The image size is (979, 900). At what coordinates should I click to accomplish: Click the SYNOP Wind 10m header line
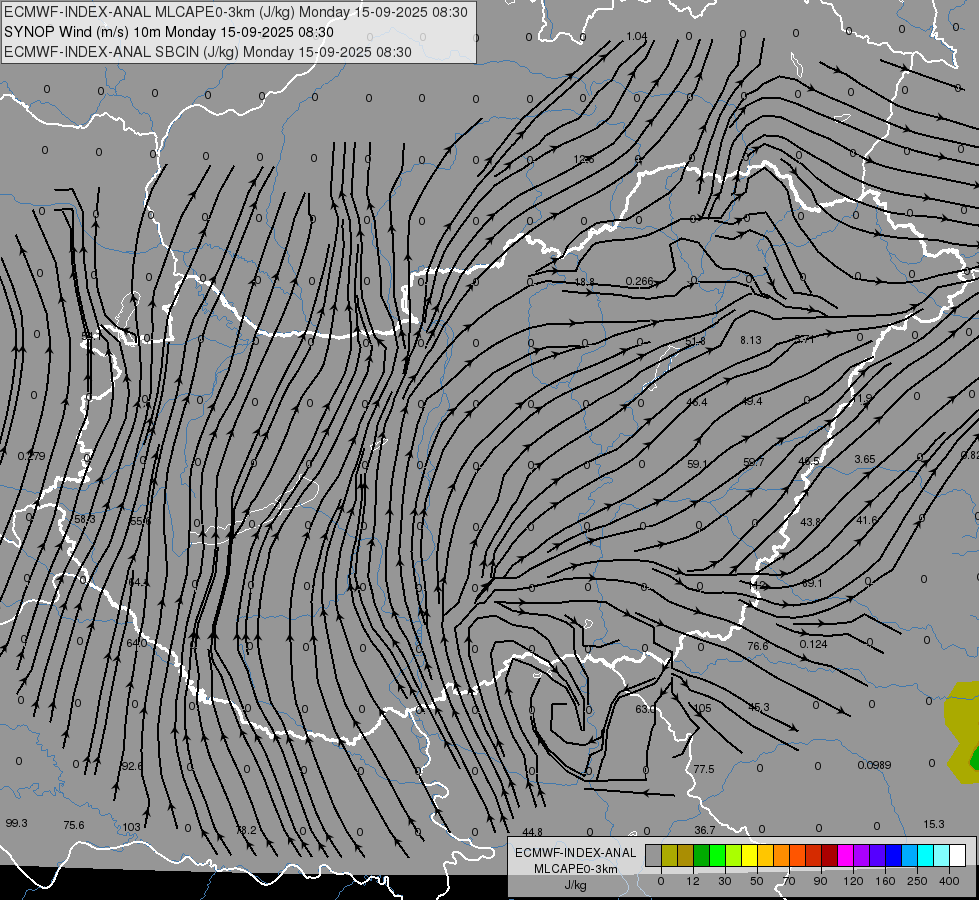pos(169,32)
